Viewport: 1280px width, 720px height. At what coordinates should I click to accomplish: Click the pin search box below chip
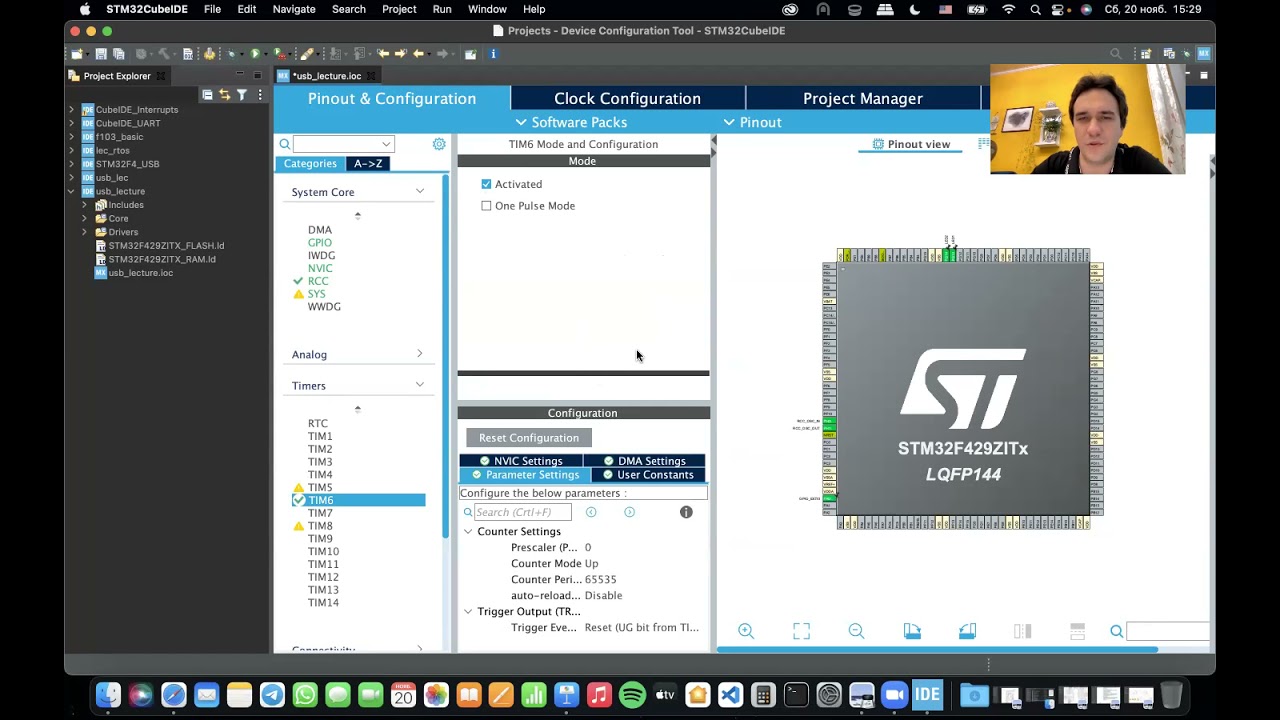pyautogui.click(x=1168, y=631)
